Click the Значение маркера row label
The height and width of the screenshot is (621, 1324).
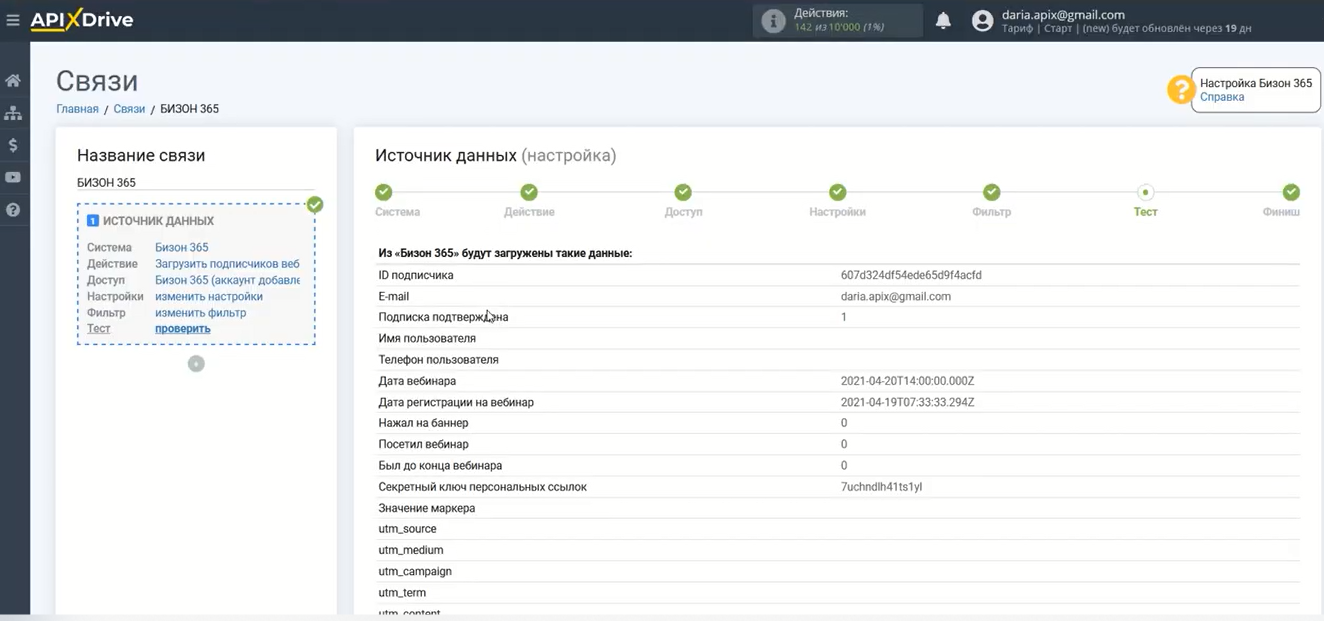(427, 508)
